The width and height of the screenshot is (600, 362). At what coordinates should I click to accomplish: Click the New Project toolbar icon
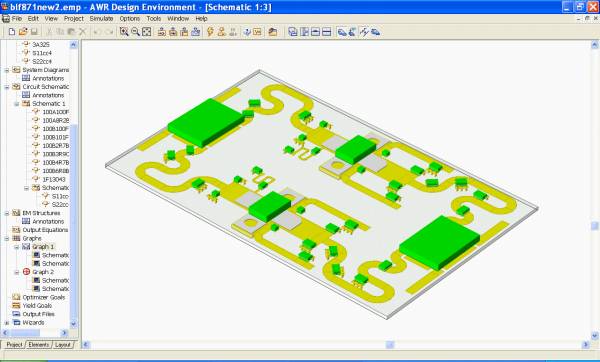pyautogui.click(x=12, y=32)
